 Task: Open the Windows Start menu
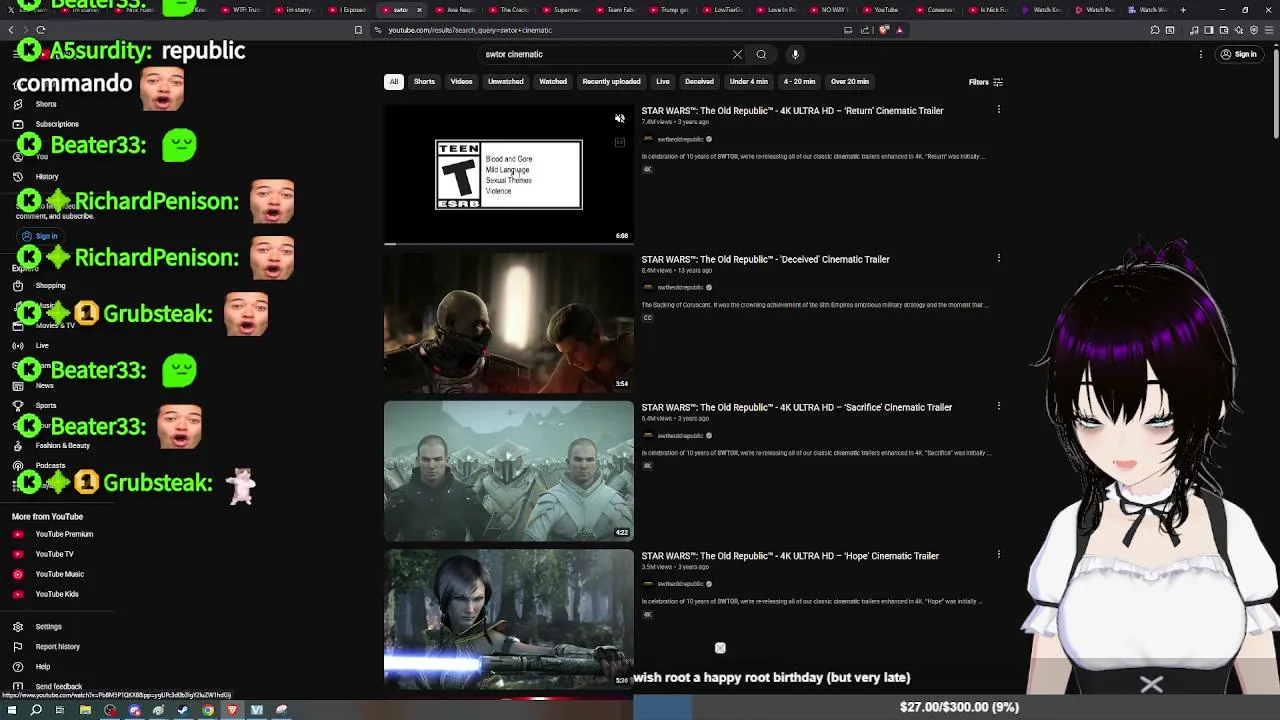tap(12, 710)
